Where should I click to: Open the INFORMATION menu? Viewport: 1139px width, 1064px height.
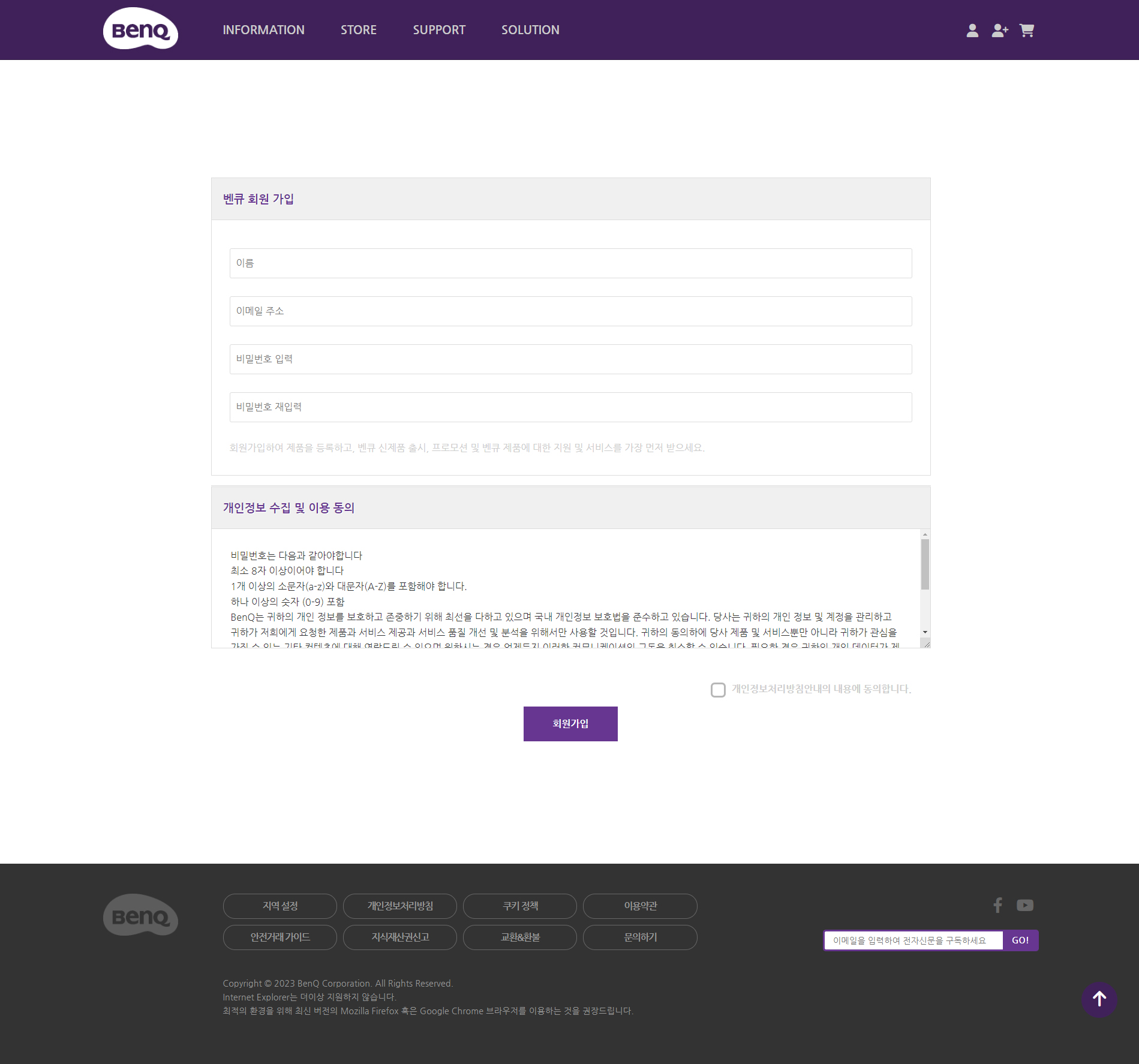(x=263, y=30)
